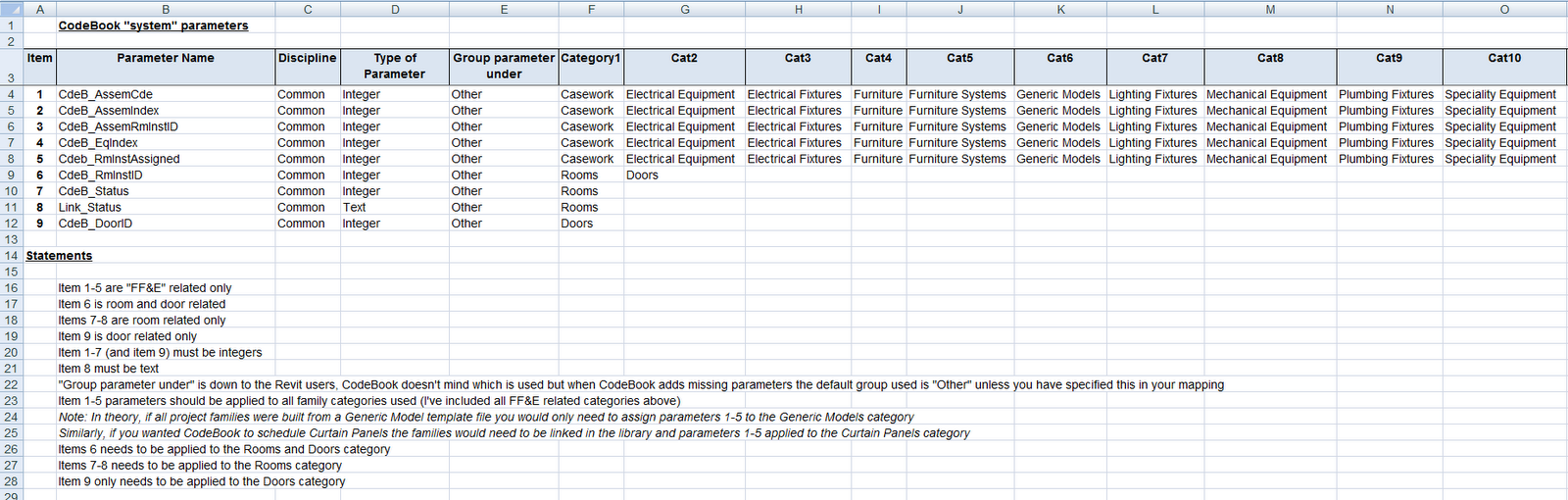The height and width of the screenshot is (500, 1568).
Task: Click the 'Speciality Equipment' cell in the CdeB_AssemCde row
Action: click(x=1504, y=94)
